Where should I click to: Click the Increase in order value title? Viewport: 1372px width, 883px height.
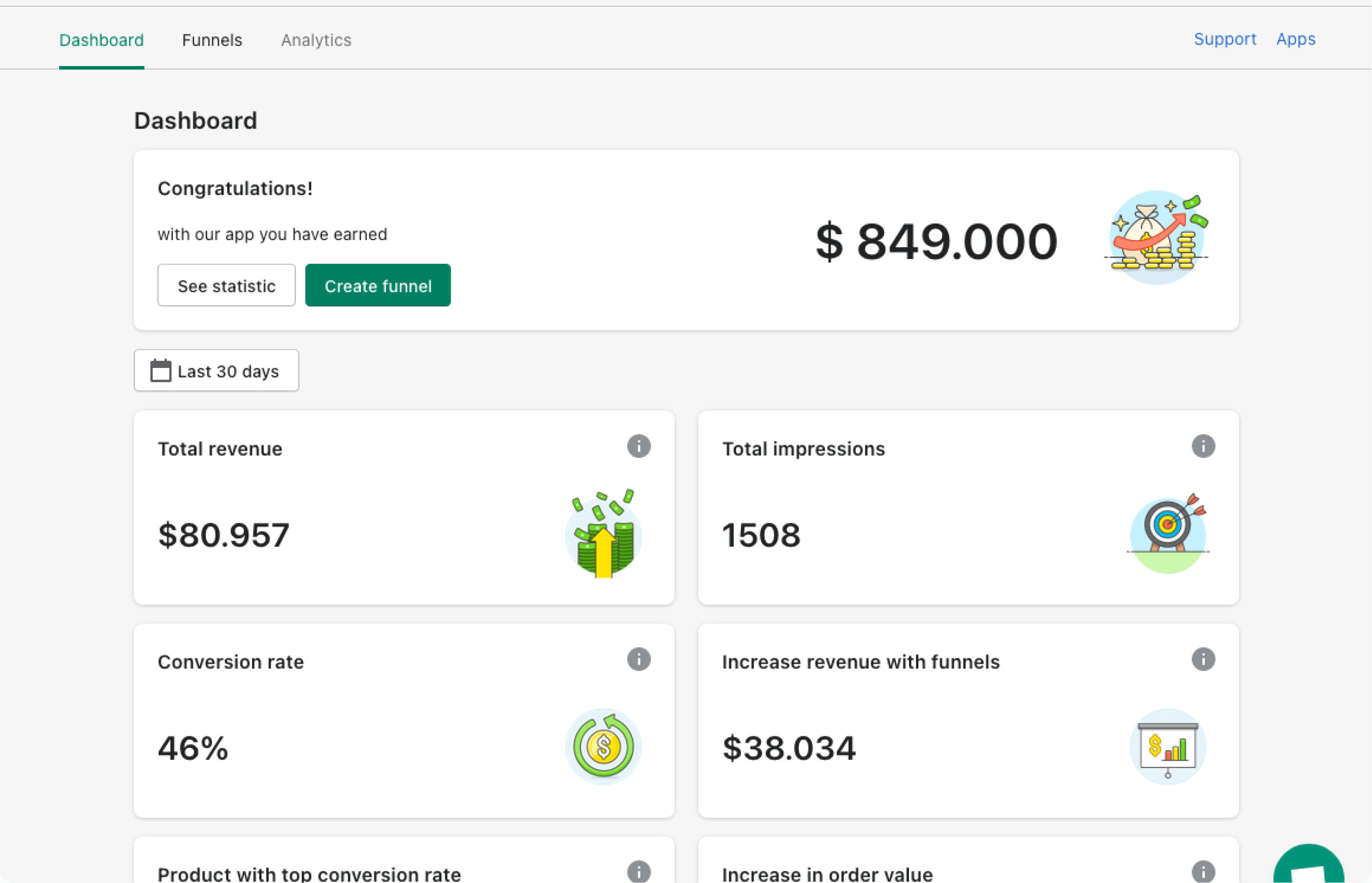coord(827,874)
